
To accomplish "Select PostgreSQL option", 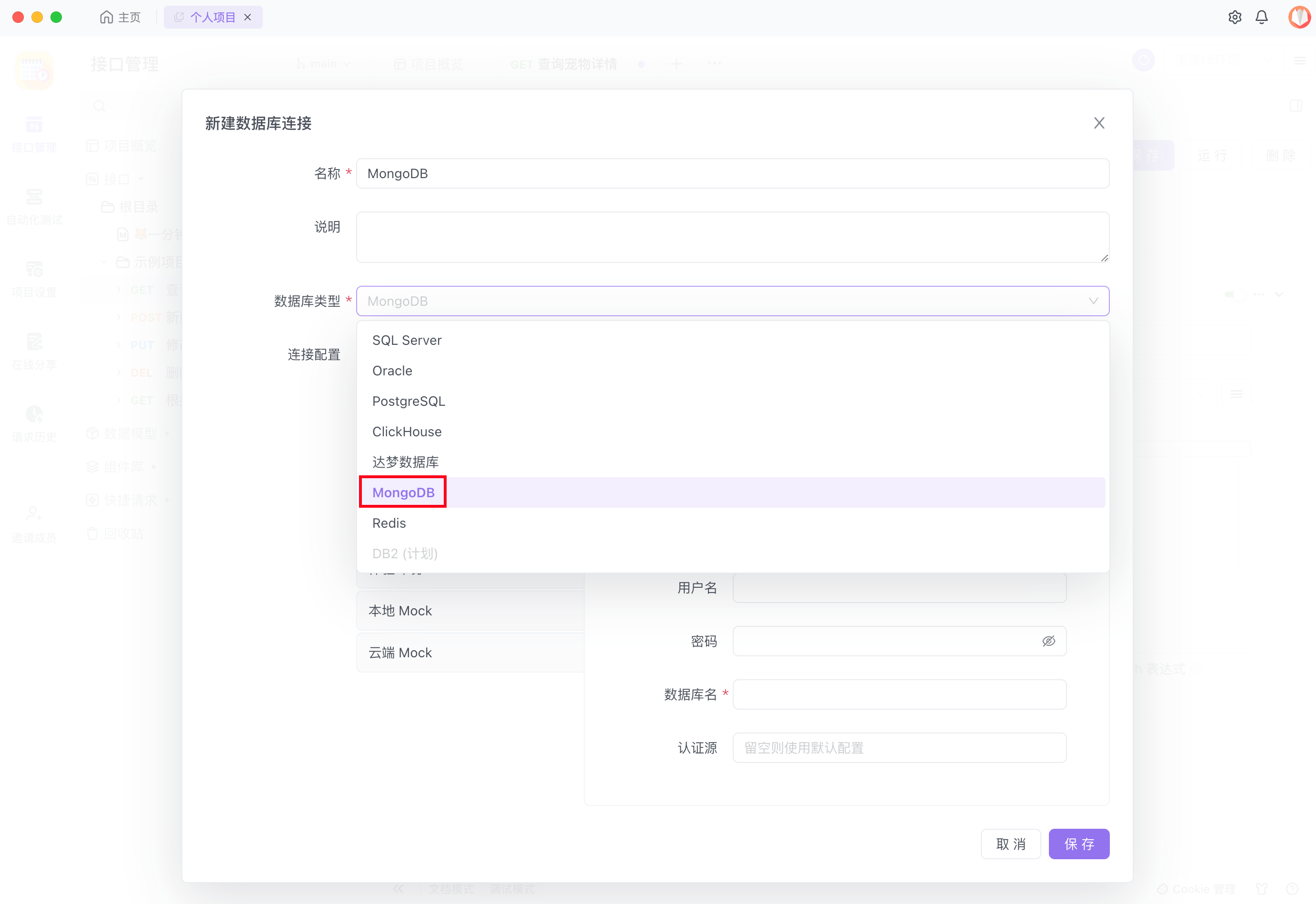I will [409, 401].
